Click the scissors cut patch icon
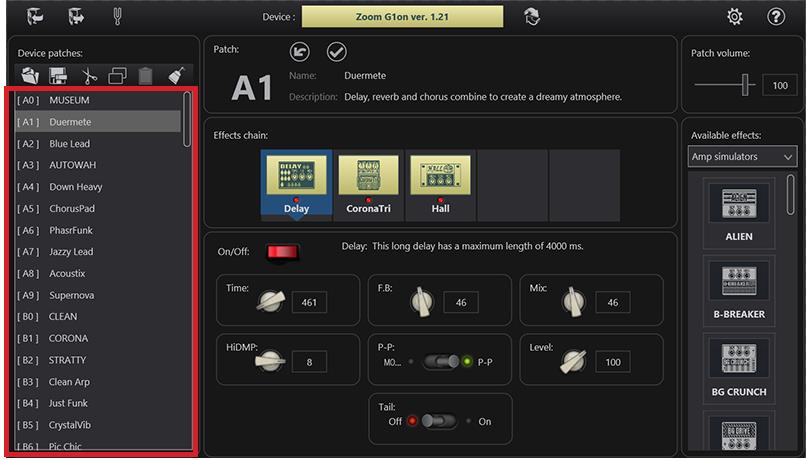The height and width of the screenshot is (460, 806). [x=89, y=75]
